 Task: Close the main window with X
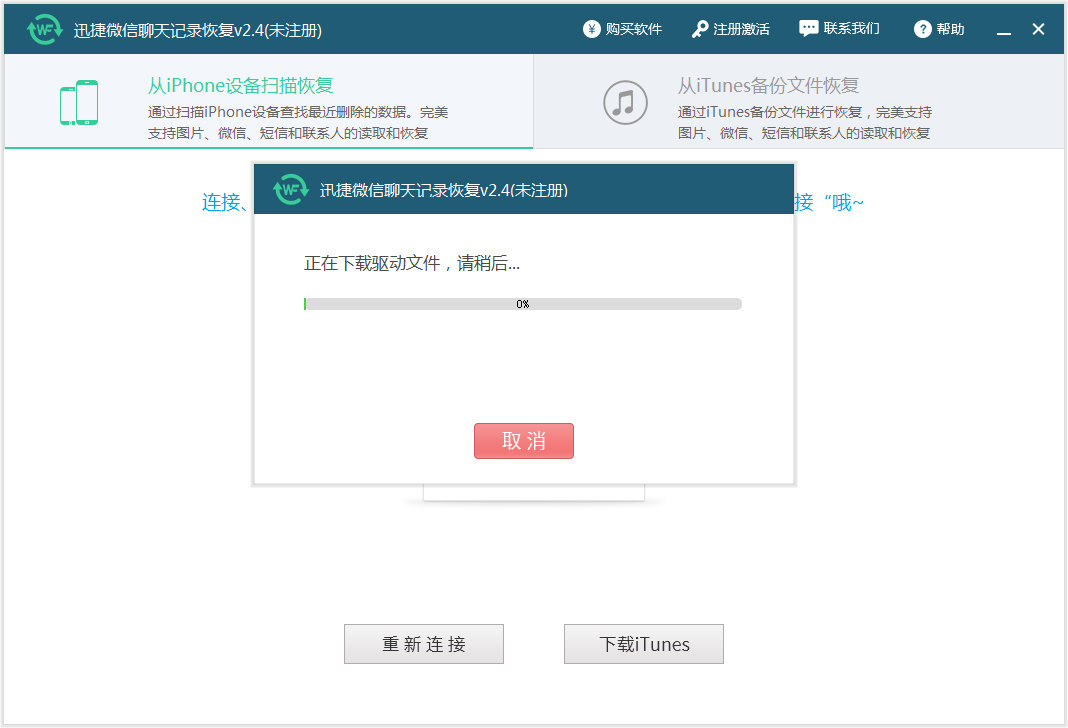coord(1039,29)
